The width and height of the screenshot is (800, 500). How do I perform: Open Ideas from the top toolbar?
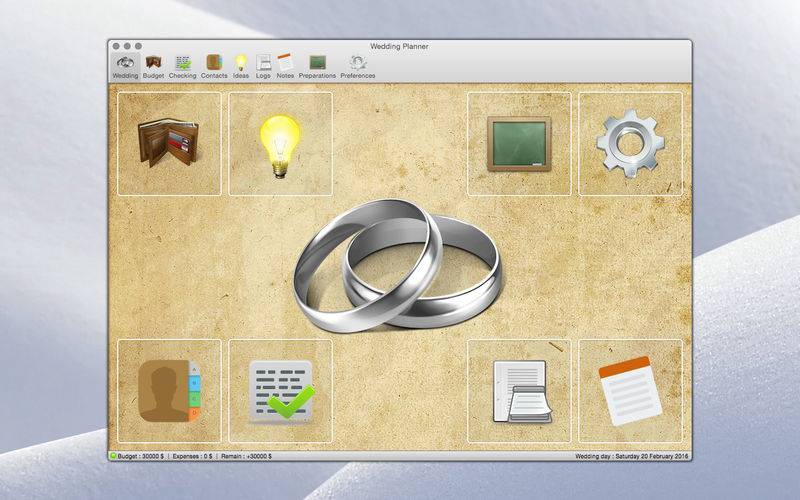pyautogui.click(x=241, y=67)
